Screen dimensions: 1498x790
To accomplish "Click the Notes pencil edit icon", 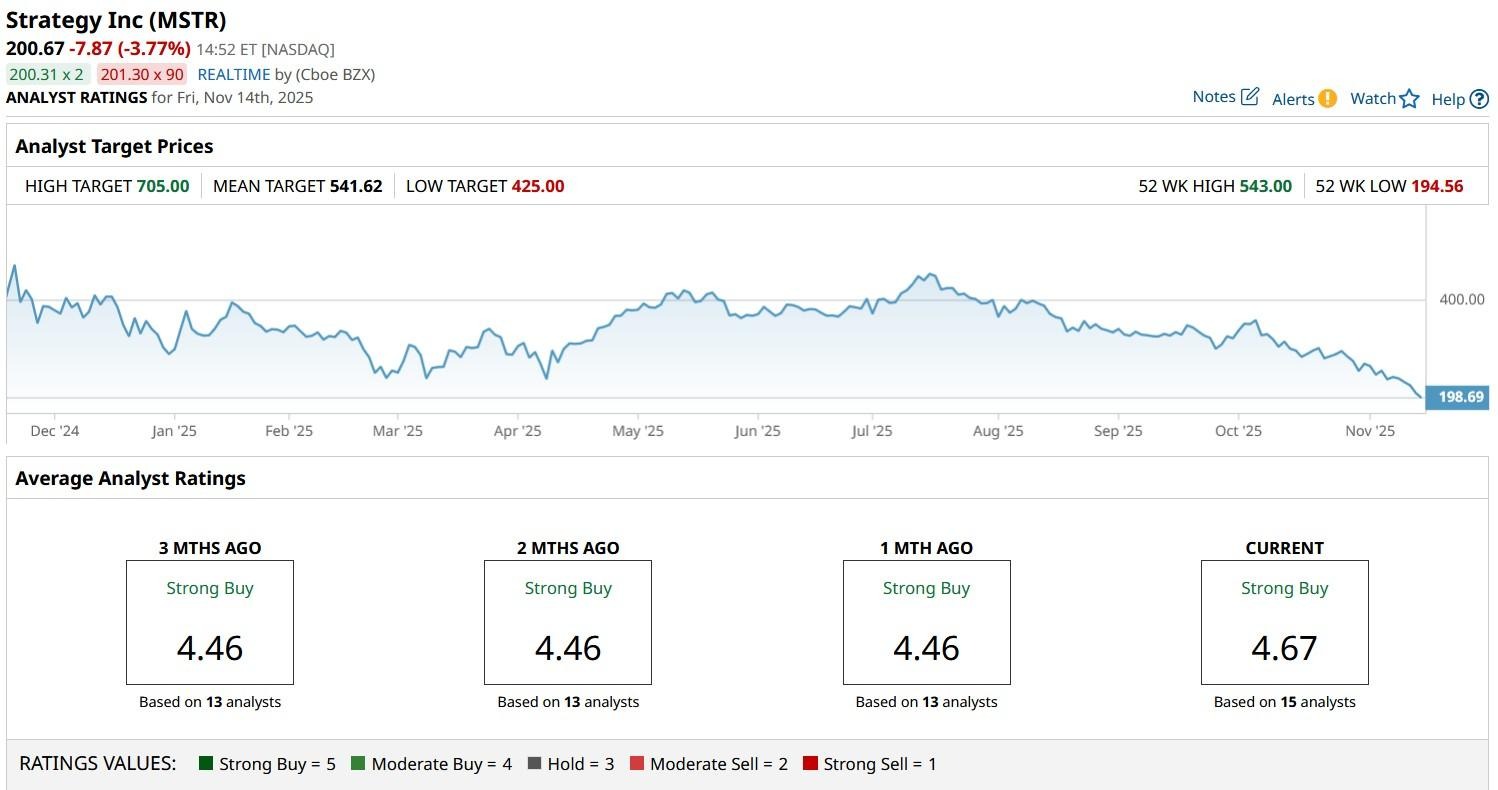I will point(1250,97).
